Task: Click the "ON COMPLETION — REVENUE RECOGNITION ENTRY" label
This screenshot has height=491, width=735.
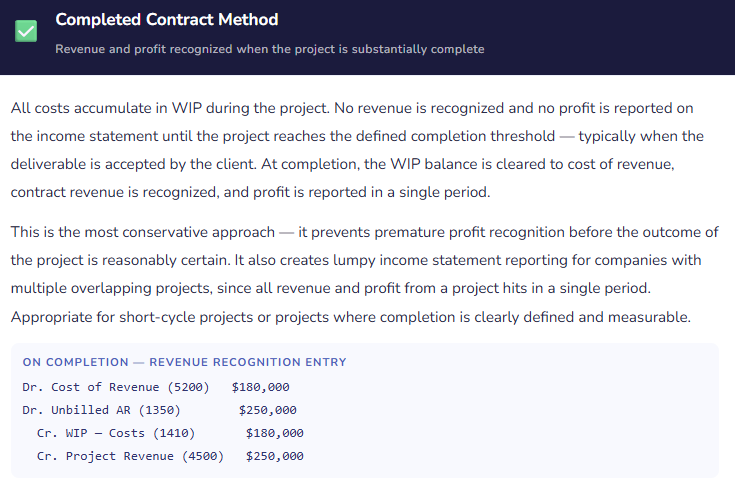Action: [x=184, y=362]
